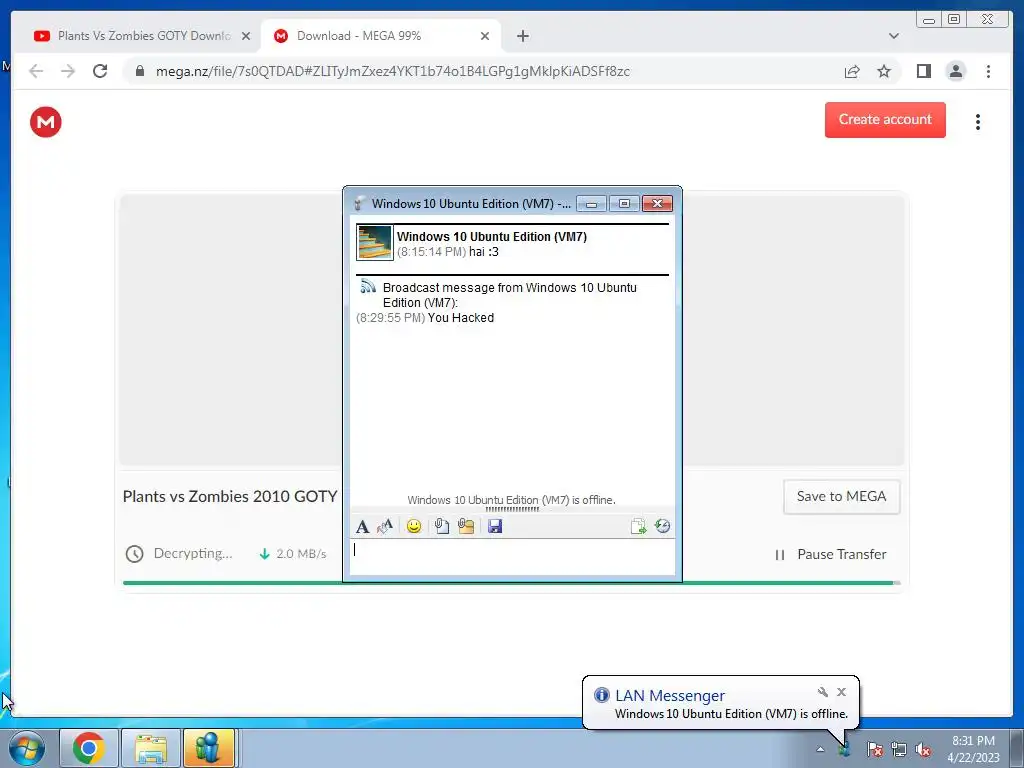Click the LAN Messenger tray icon
Image resolution: width=1024 pixels, height=768 pixels.
click(x=844, y=749)
